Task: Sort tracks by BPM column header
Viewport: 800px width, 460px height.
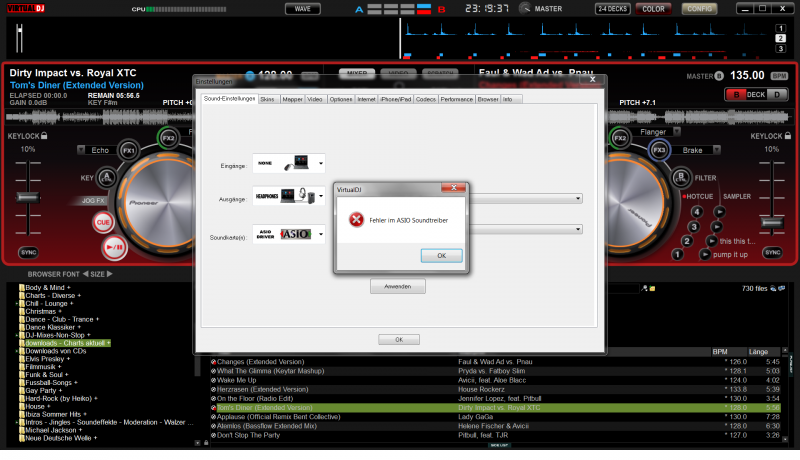Action: click(720, 352)
